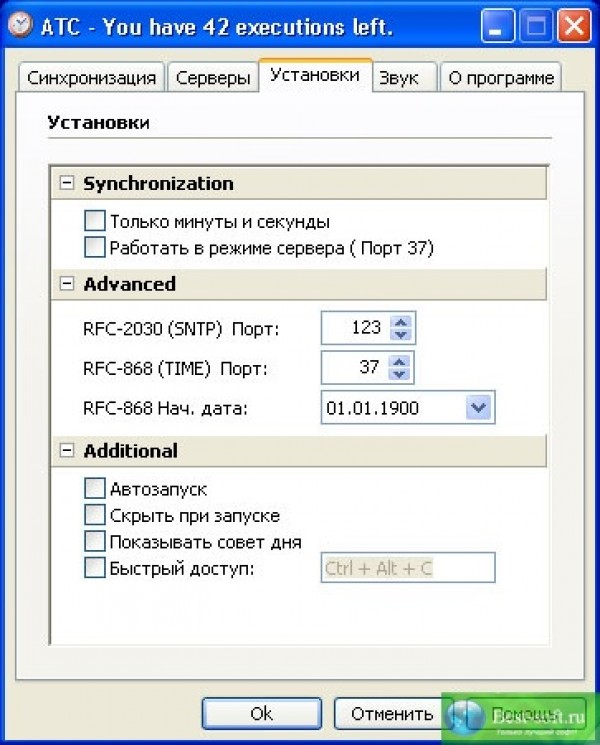Click the Advanced section header
Image resolution: width=600 pixels, height=745 pixels.
[299, 284]
